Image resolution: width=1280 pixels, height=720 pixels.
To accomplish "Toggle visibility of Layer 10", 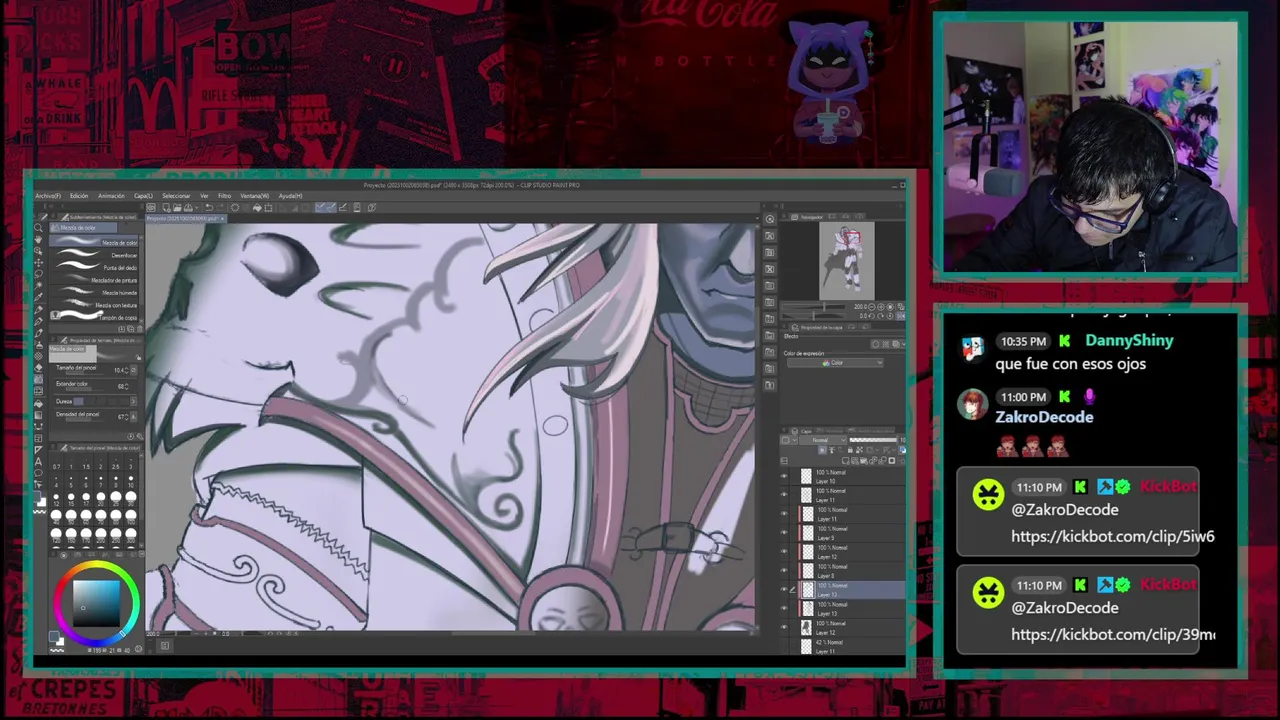I will [784, 477].
